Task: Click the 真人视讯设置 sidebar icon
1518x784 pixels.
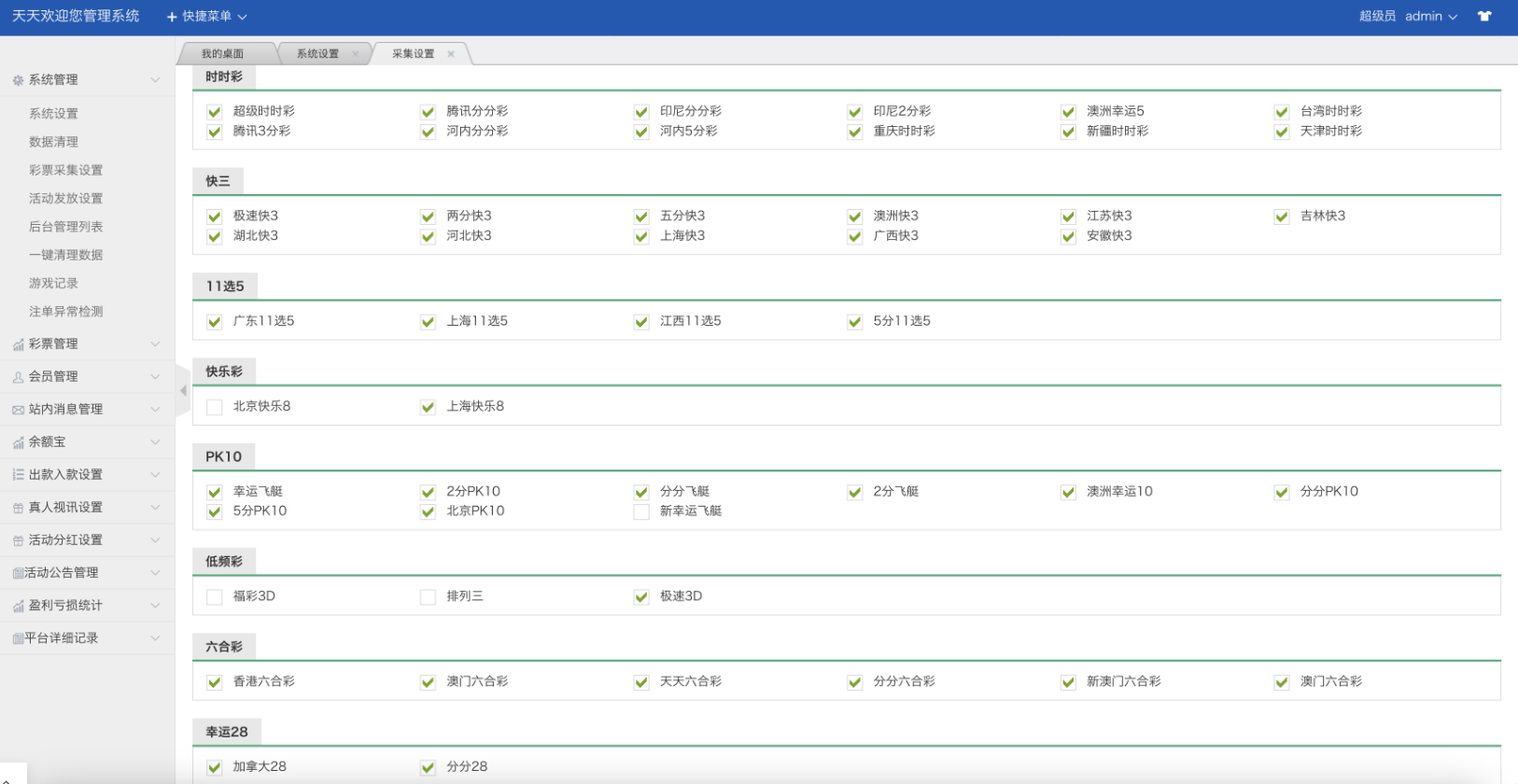Action: 18,508
